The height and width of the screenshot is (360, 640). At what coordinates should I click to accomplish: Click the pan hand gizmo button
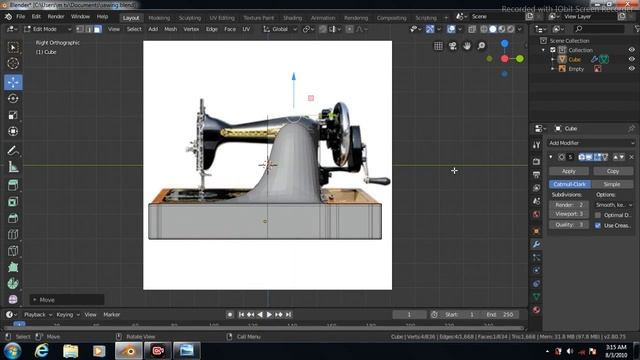[467, 46]
